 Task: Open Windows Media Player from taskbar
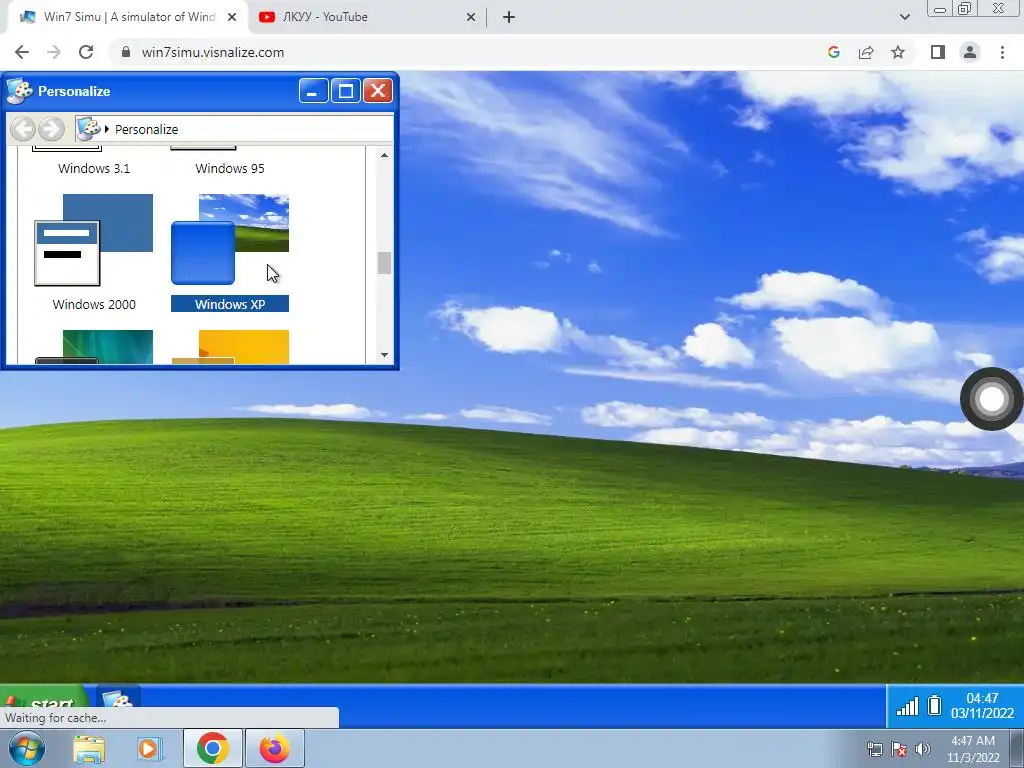[x=150, y=749]
